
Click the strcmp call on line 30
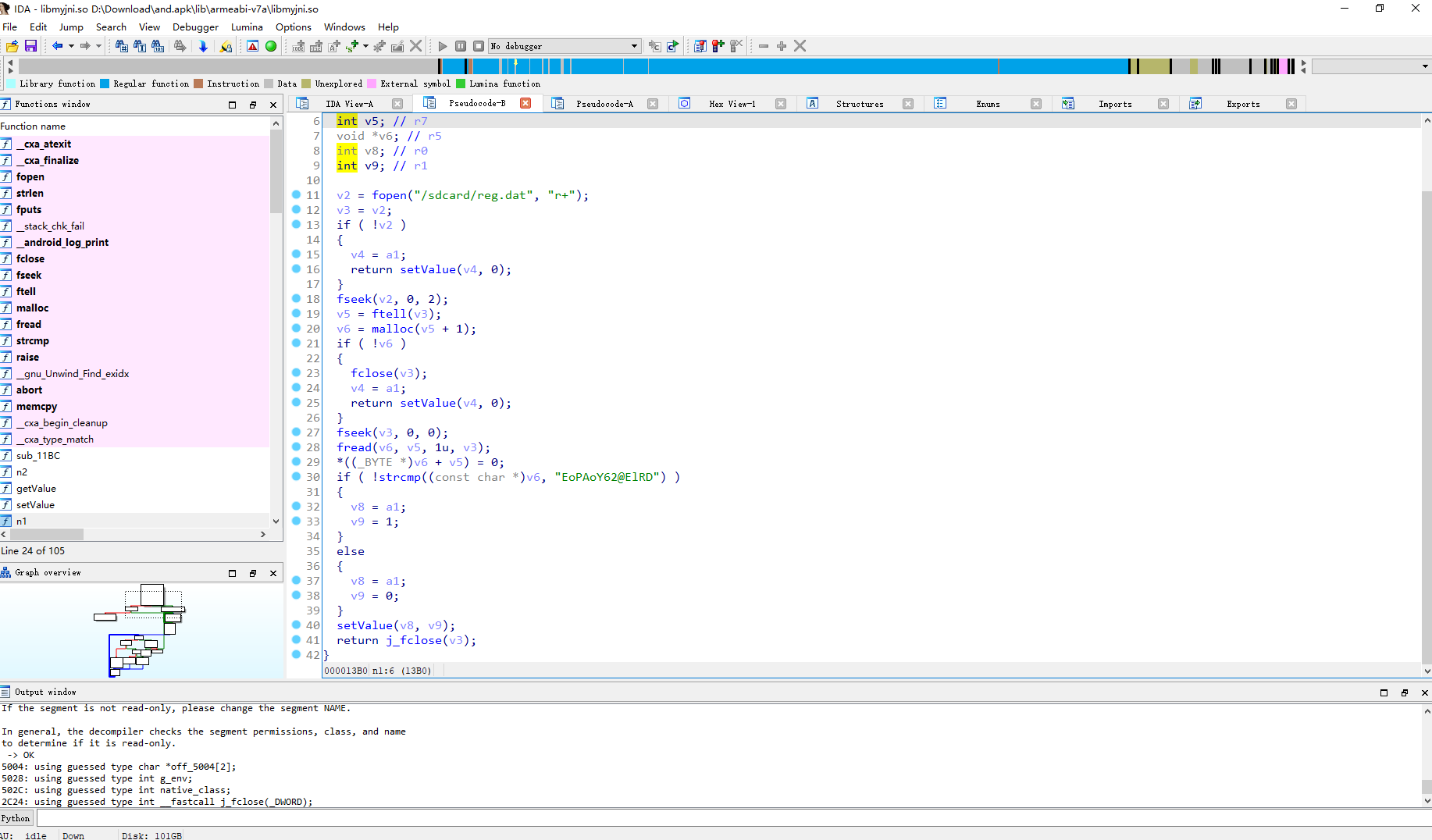[x=400, y=477]
